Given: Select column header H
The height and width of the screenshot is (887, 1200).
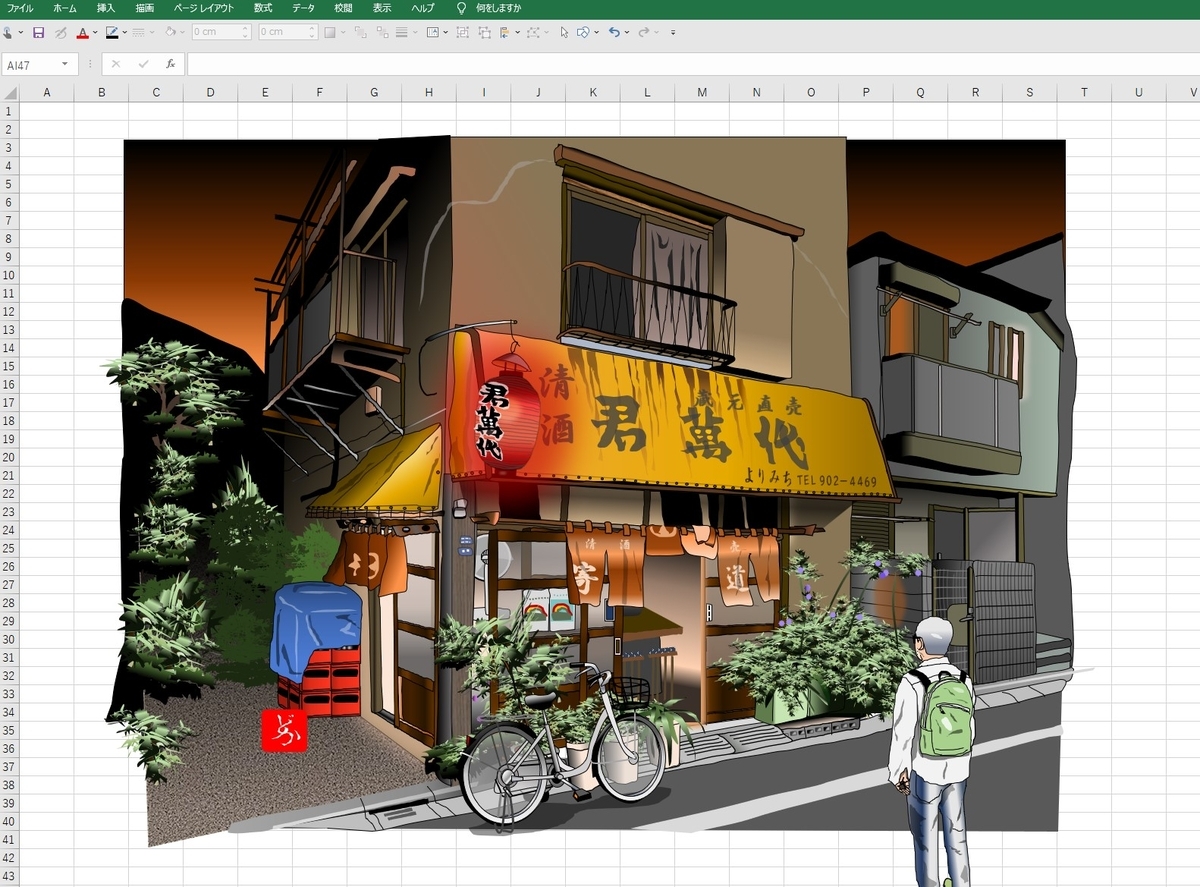Looking at the screenshot, I should pyautogui.click(x=428, y=92).
